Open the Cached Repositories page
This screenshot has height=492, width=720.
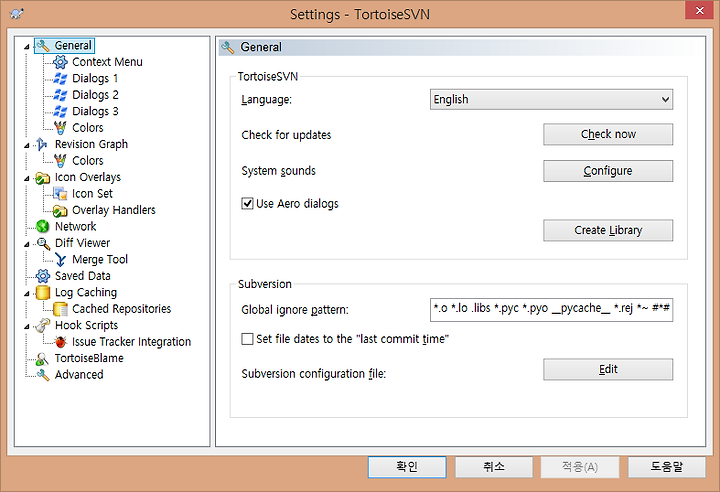pos(121,309)
